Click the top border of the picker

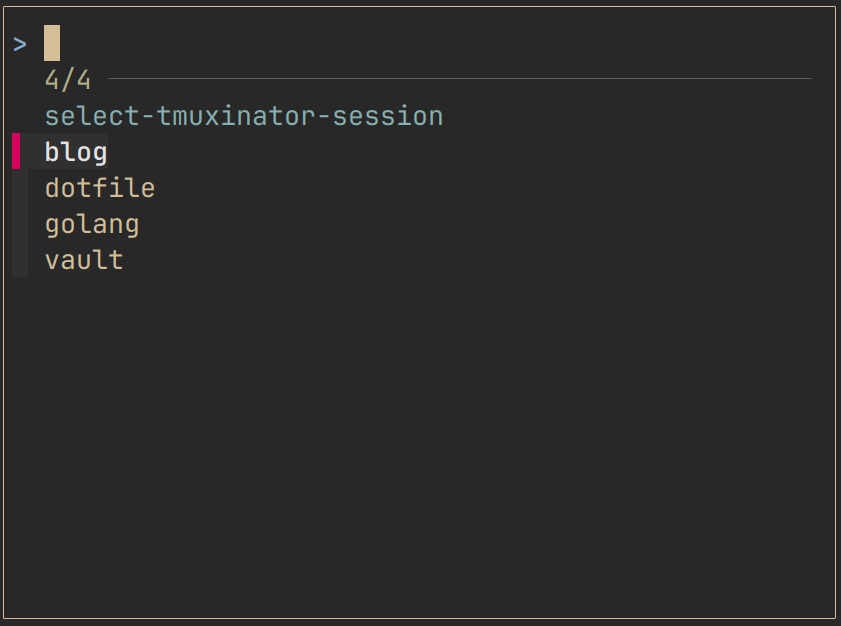click(x=420, y=7)
